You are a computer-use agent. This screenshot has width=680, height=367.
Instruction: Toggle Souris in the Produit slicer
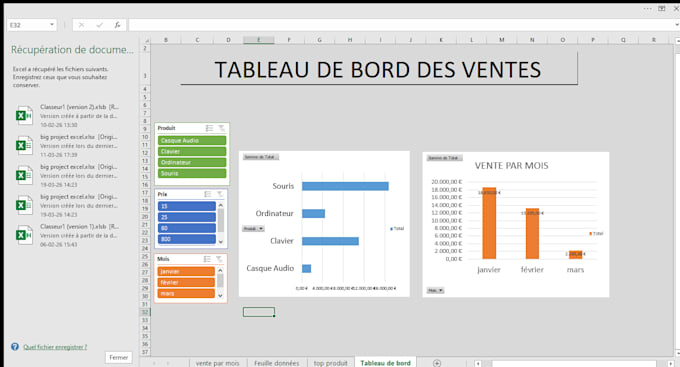pos(192,173)
